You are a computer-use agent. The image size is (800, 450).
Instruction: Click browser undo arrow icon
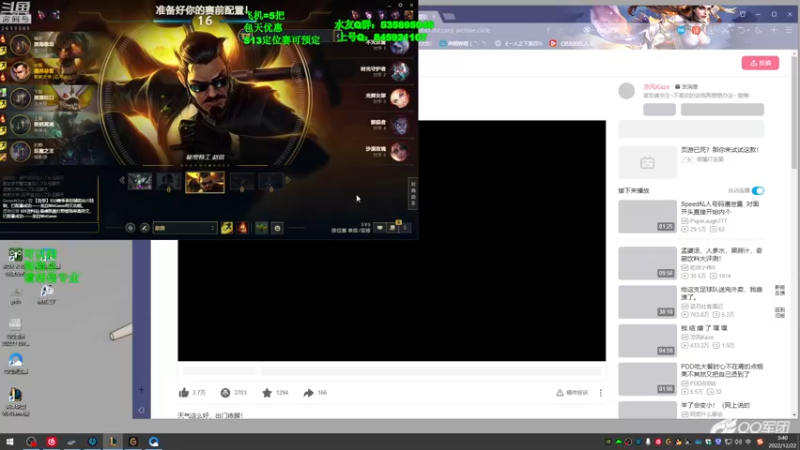click(x=741, y=30)
